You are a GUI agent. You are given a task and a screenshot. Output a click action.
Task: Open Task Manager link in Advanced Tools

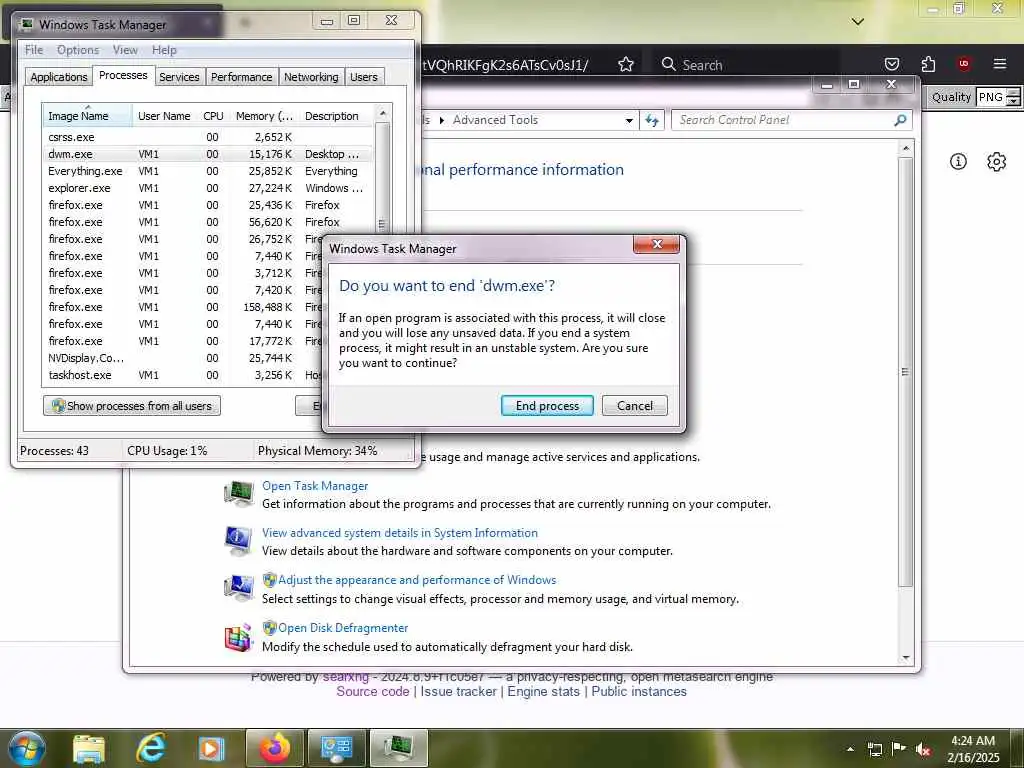[315, 486]
